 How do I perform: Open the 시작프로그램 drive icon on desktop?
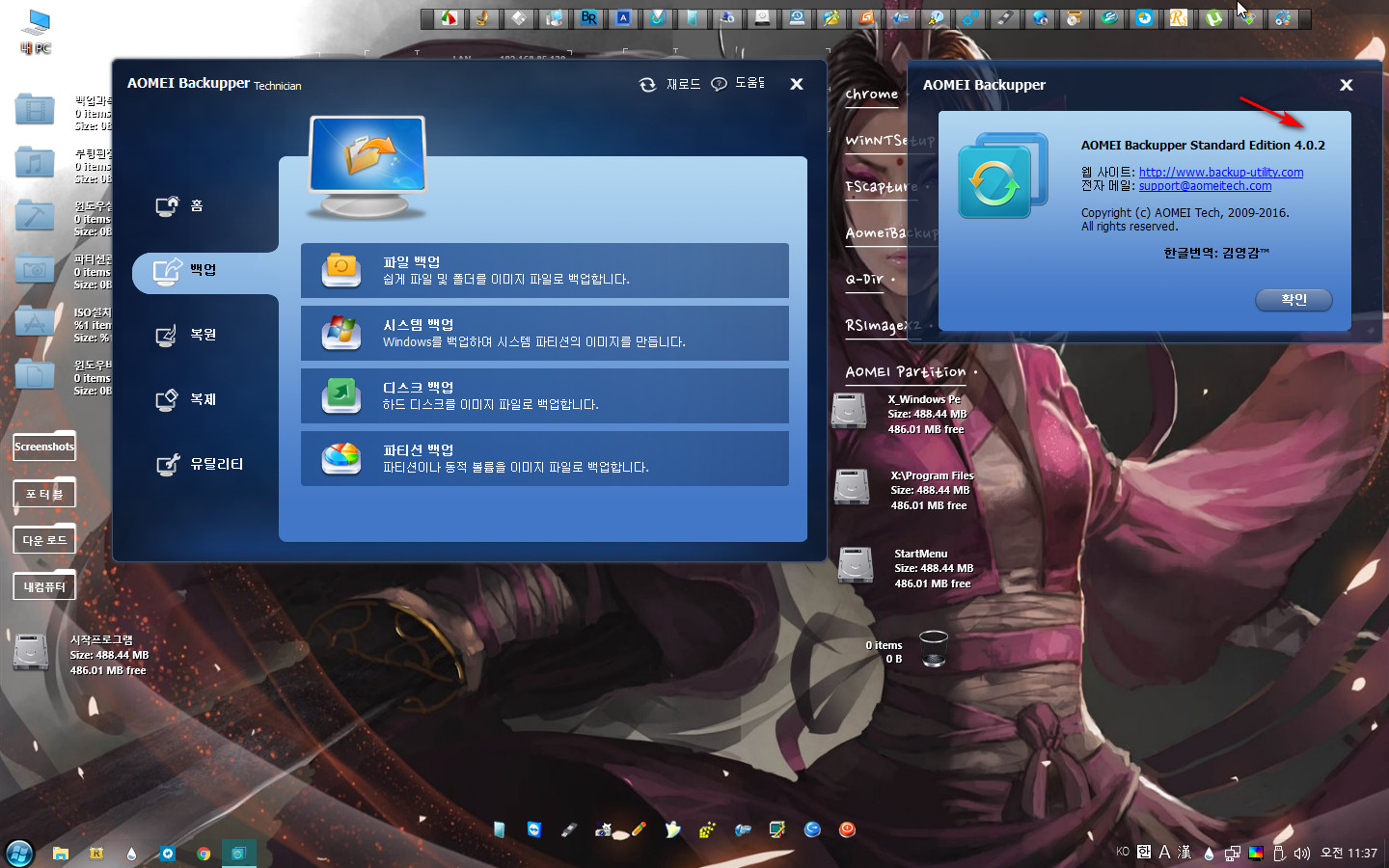31,652
